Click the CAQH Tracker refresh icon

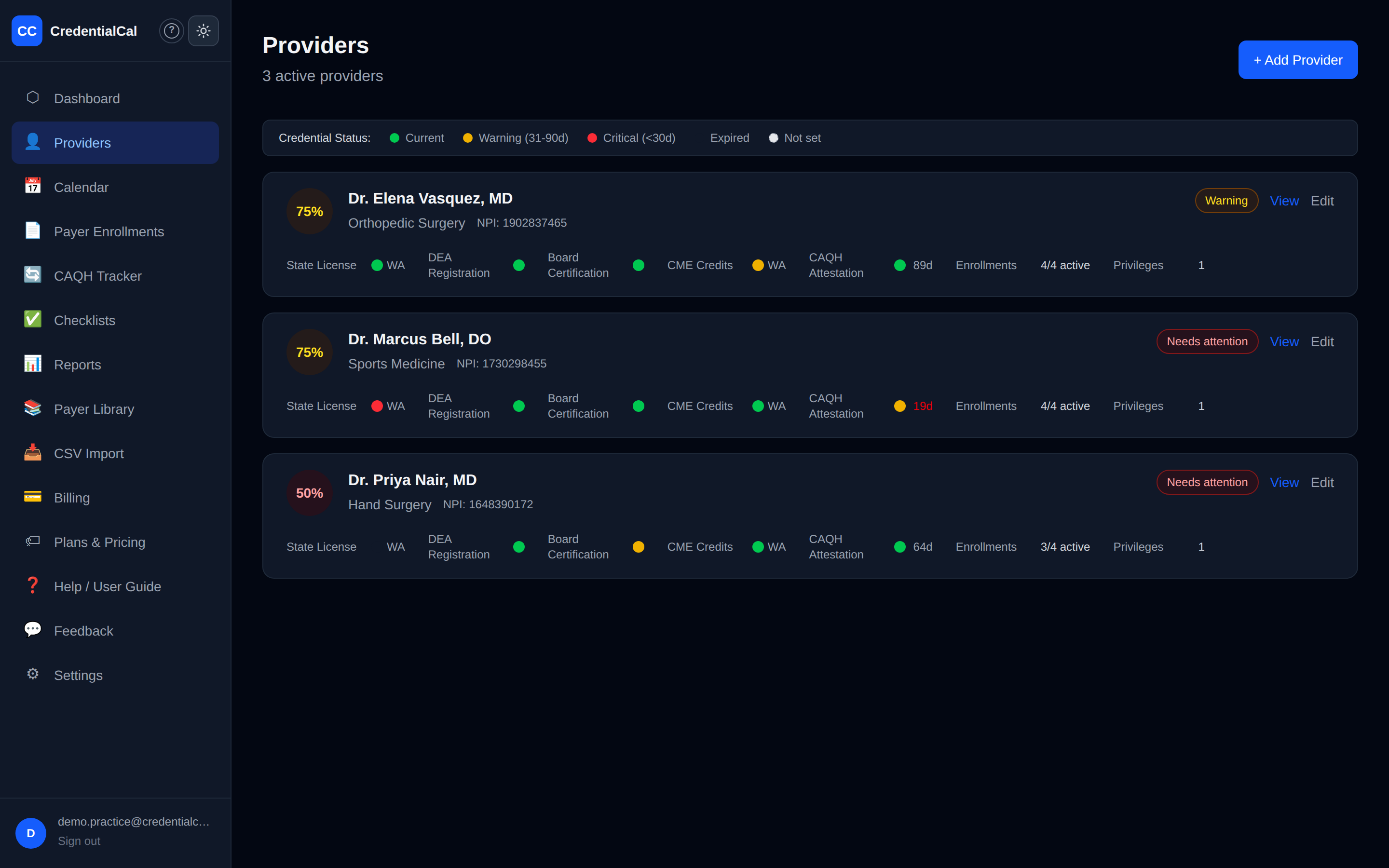click(33, 275)
